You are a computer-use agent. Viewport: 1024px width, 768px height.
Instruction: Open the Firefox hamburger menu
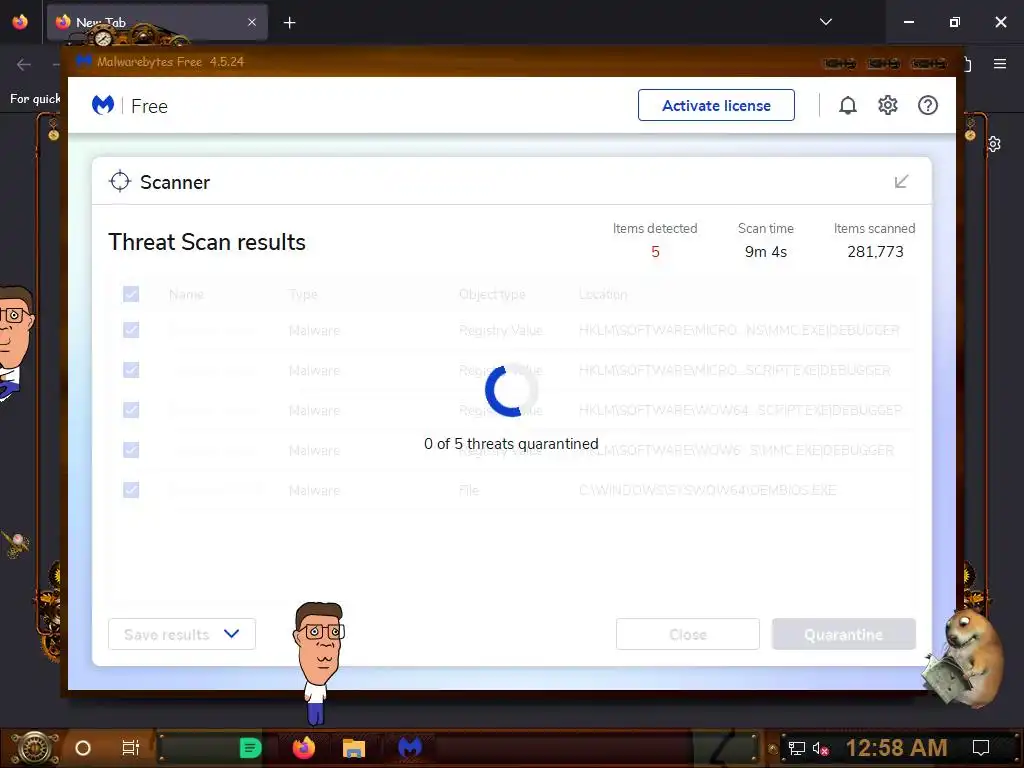[x=1000, y=64]
